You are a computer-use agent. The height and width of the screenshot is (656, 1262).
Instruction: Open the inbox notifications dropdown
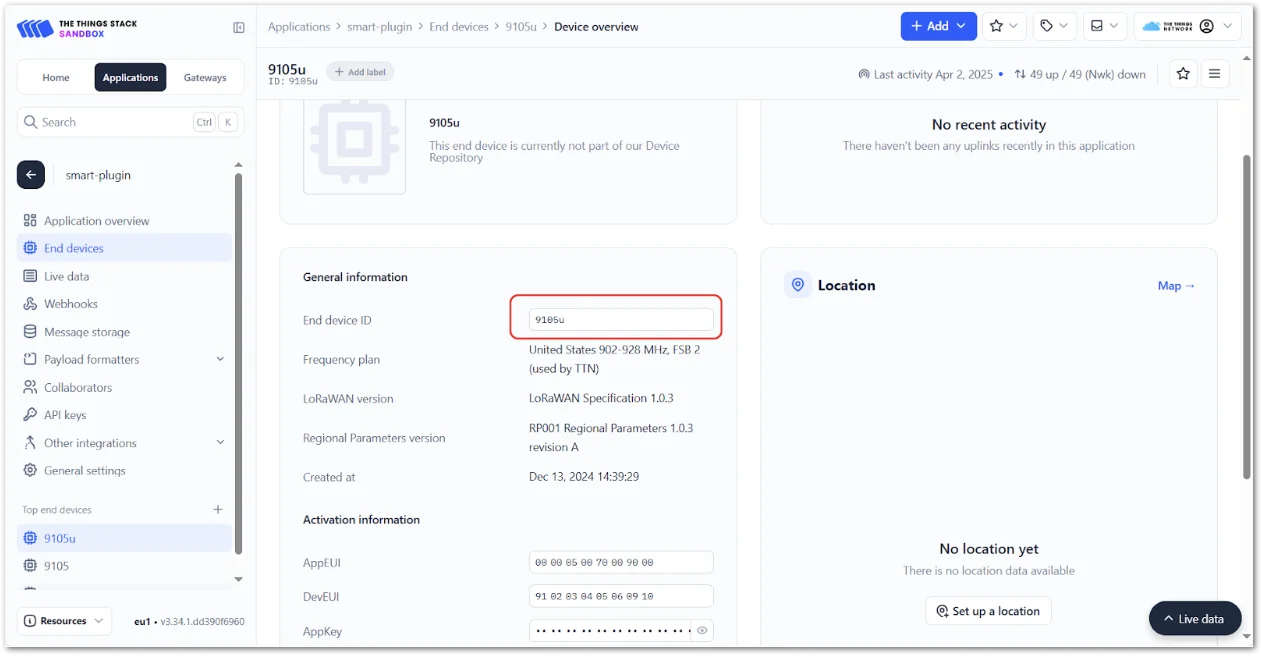click(1105, 26)
